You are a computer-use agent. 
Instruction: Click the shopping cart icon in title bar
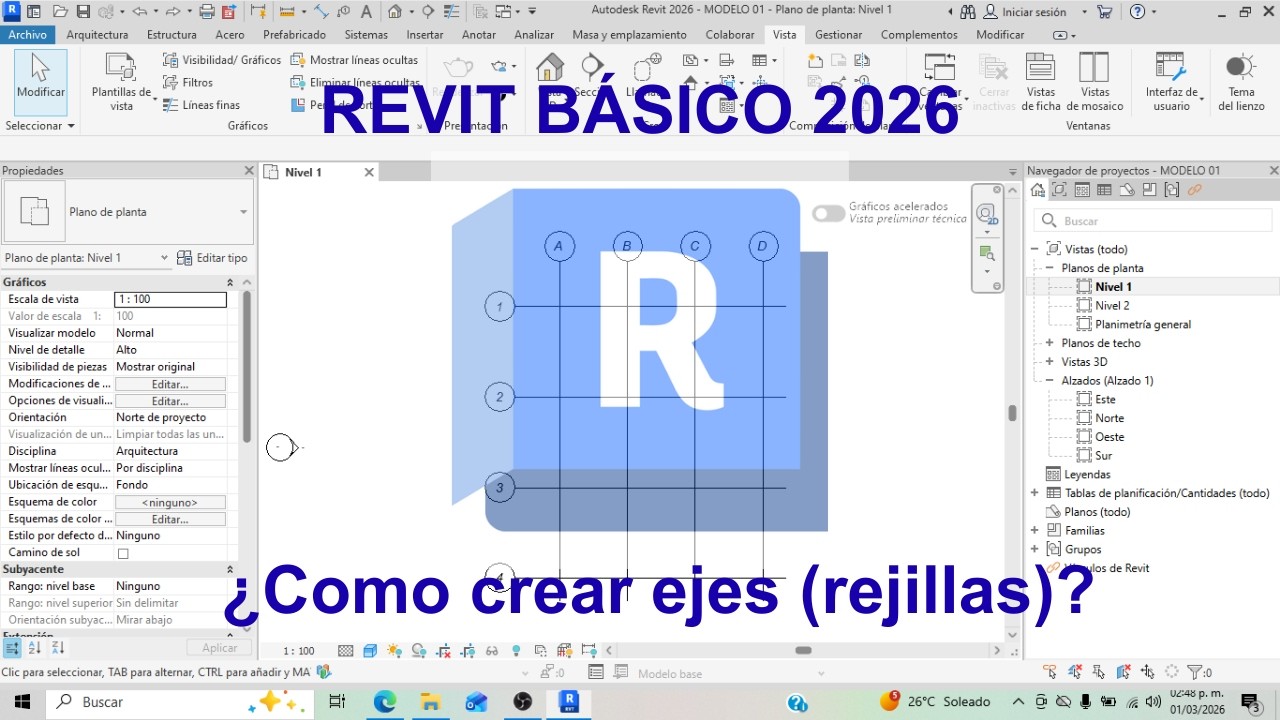tap(1104, 12)
